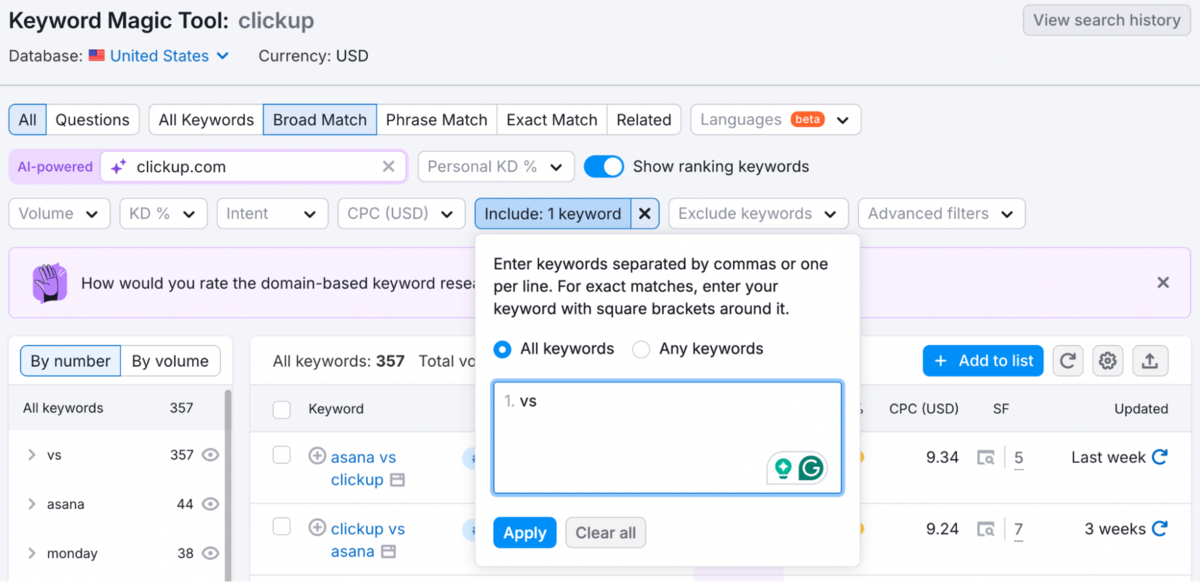This screenshot has width=1200, height=582.
Task: Expand the monday keyword group
Action: tap(32, 553)
